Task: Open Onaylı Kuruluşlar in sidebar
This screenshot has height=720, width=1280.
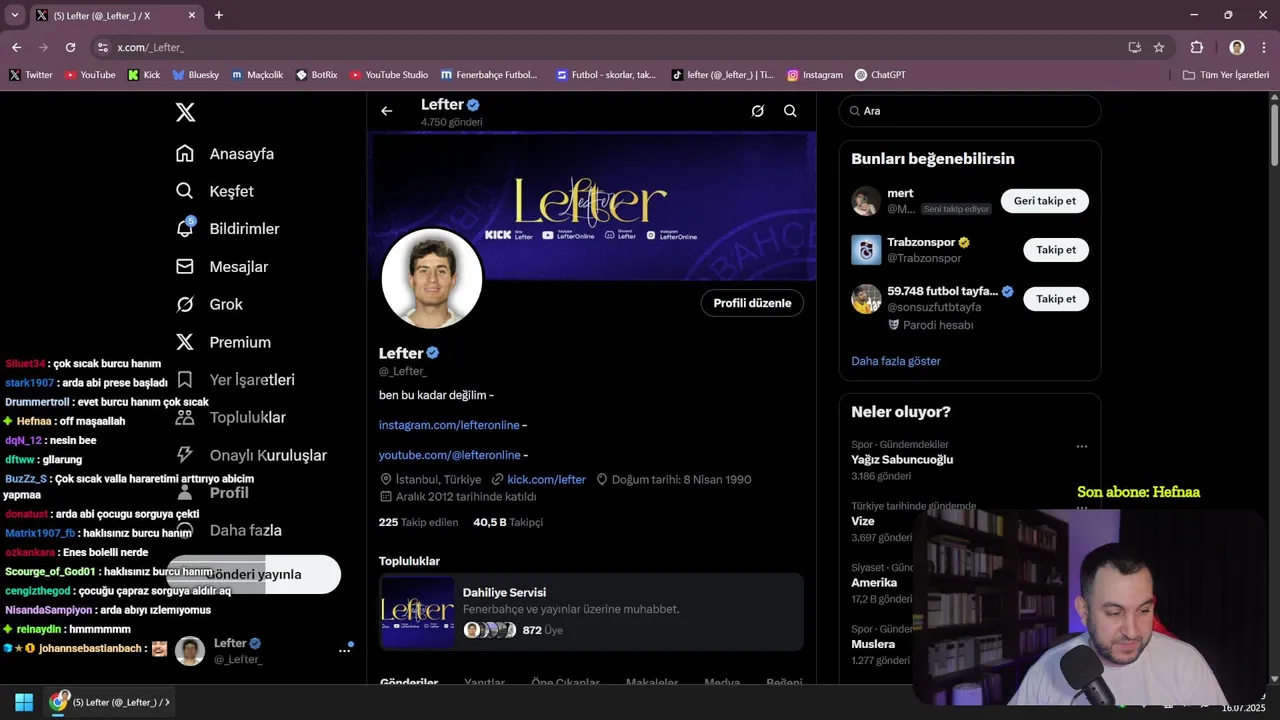Action: [251, 455]
